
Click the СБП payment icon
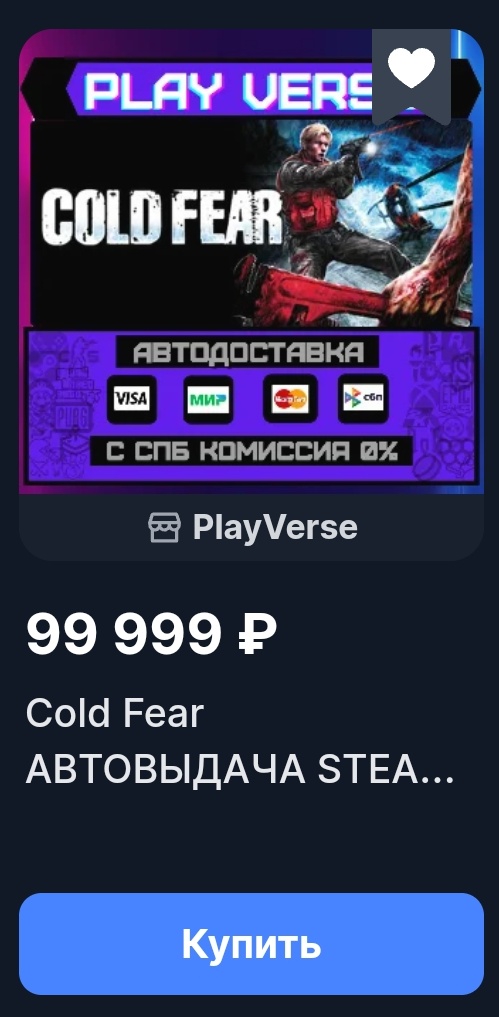point(363,398)
